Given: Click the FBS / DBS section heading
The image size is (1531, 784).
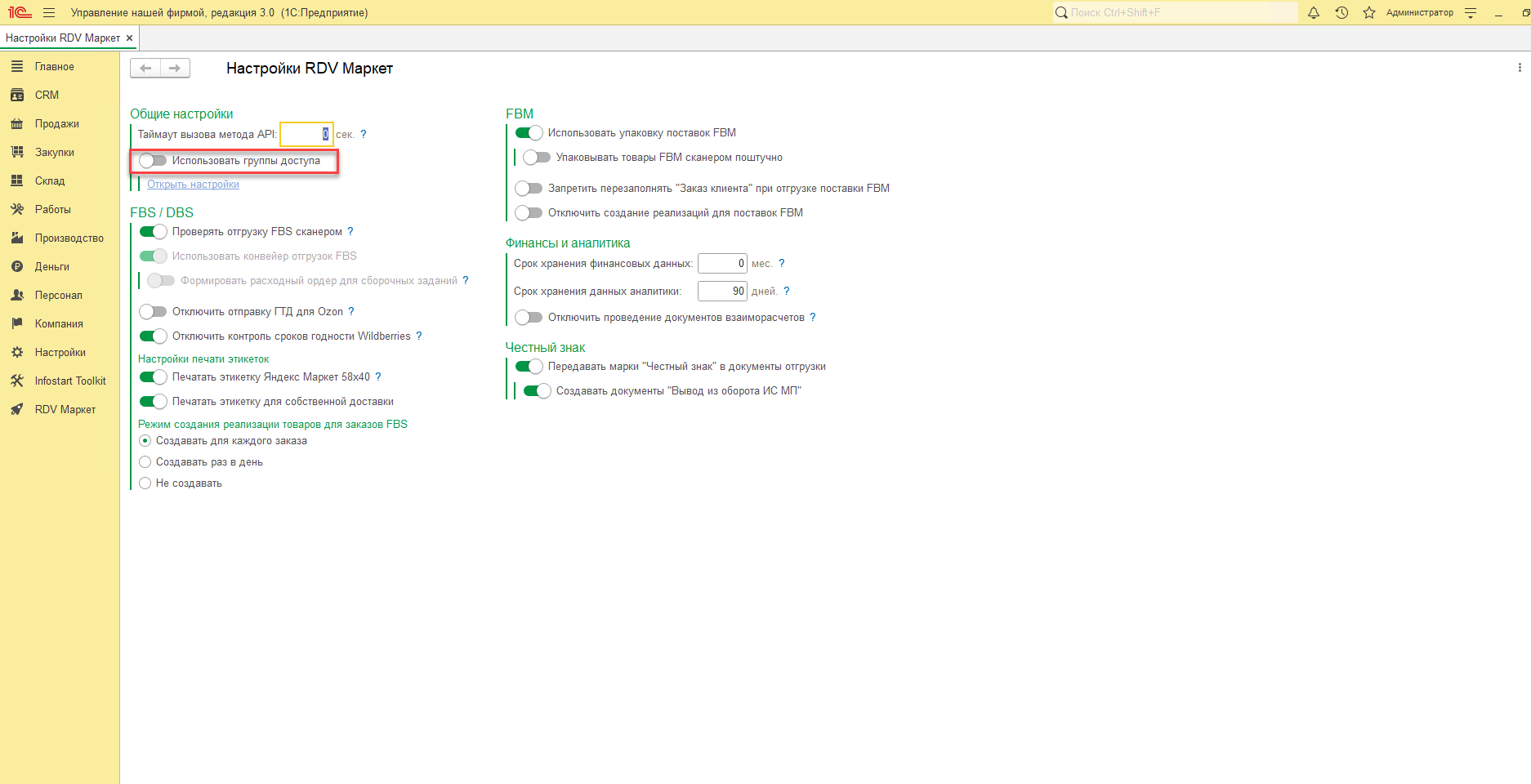Looking at the screenshot, I should pos(162,212).
